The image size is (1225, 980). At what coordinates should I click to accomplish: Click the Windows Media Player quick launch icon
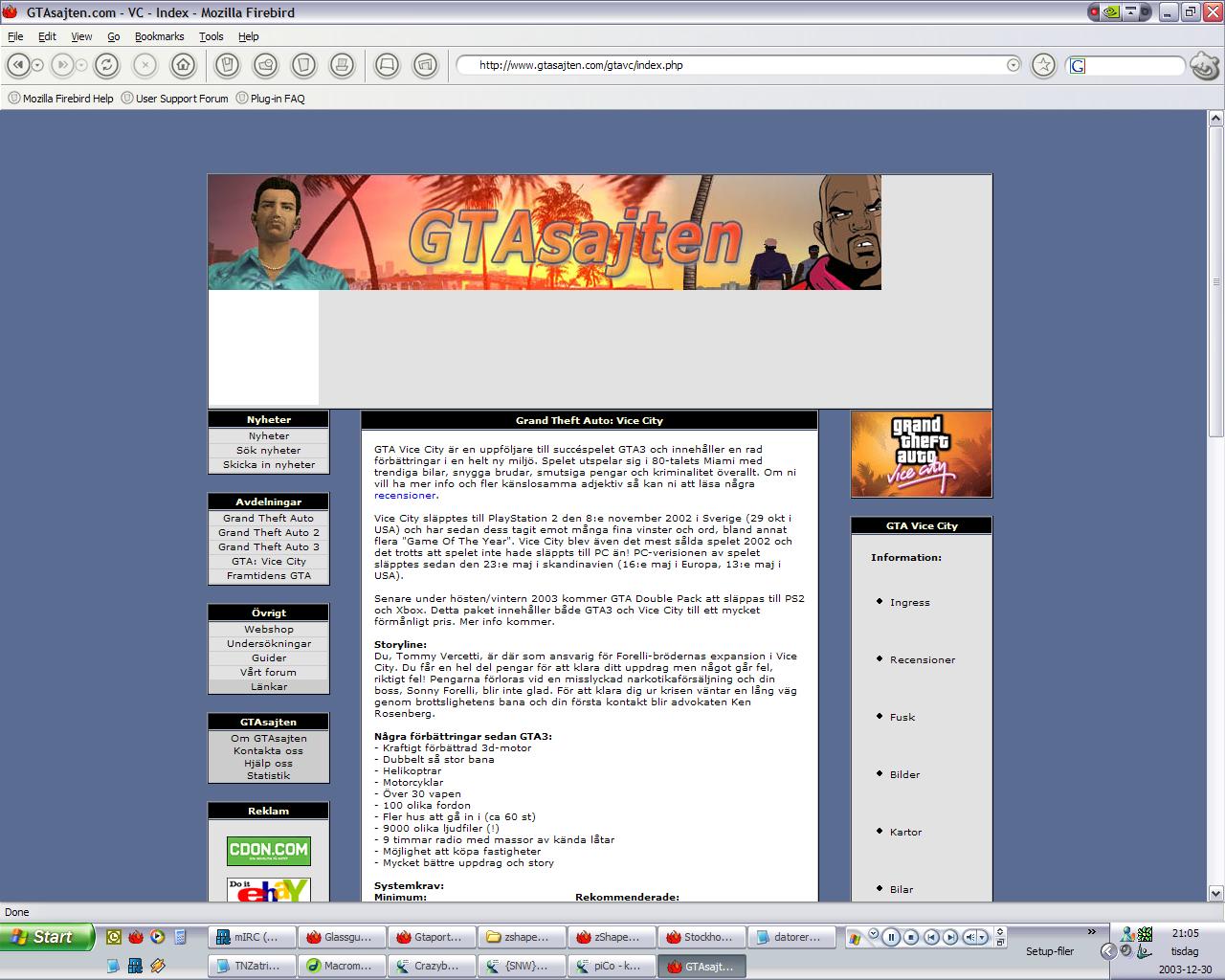[x=157, y=937]
